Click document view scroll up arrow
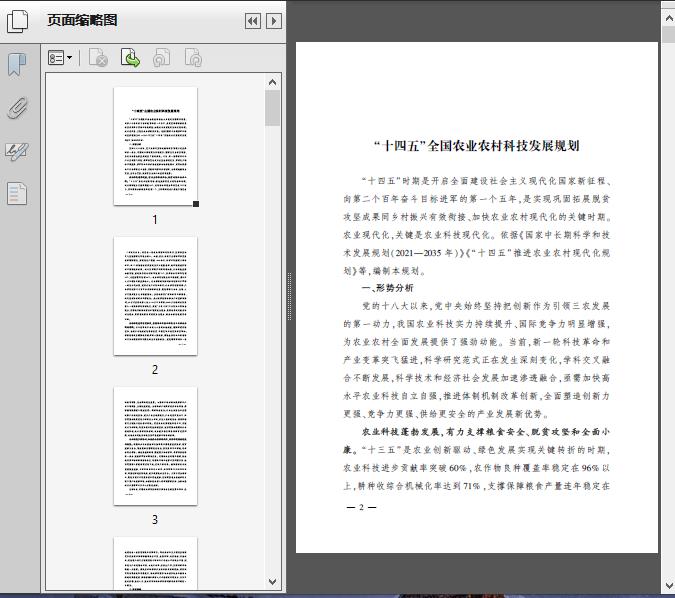 coord(669,18)
